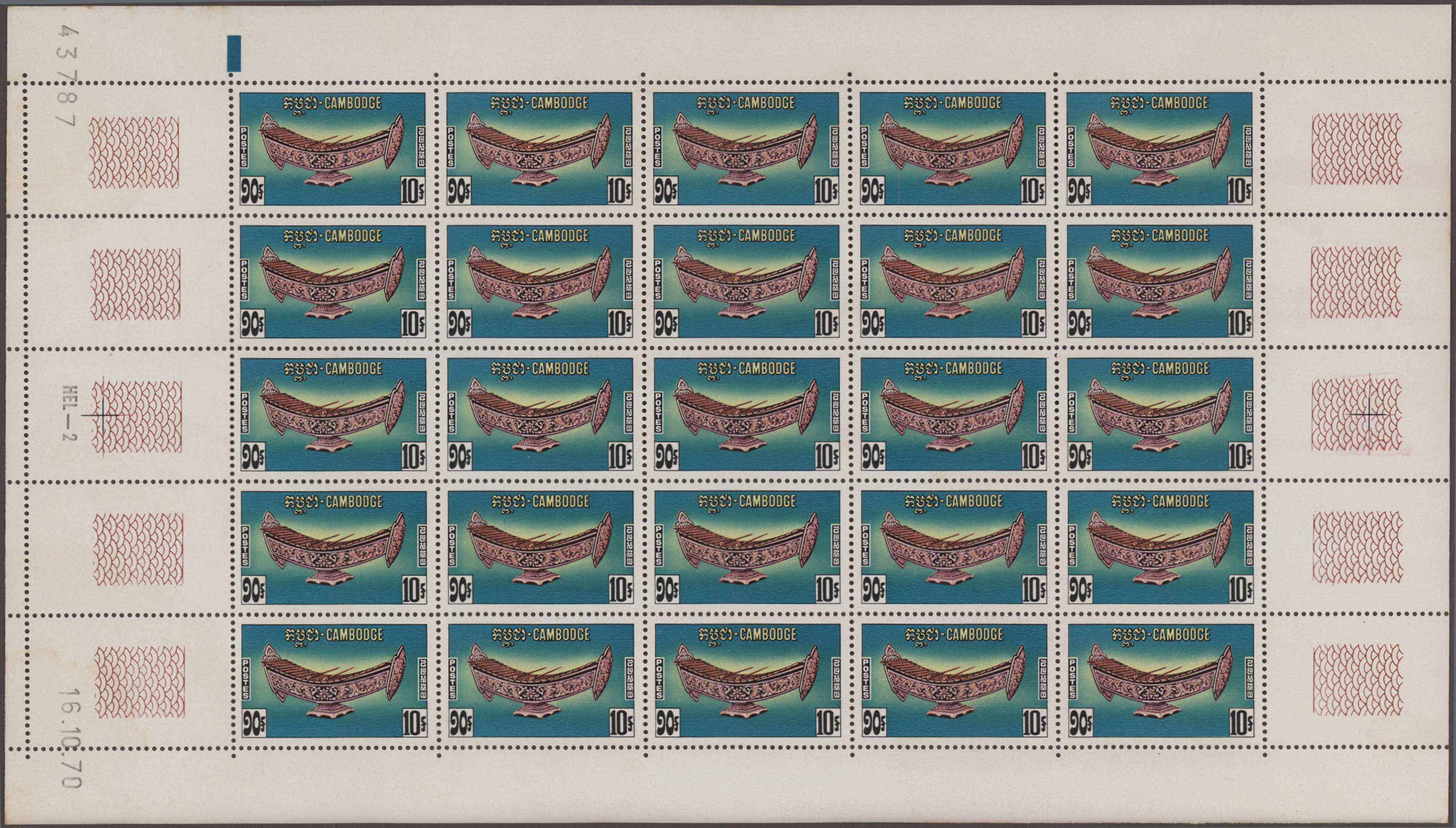
Task: Click the teal color bar above the stamps
Action: [234, 53]
